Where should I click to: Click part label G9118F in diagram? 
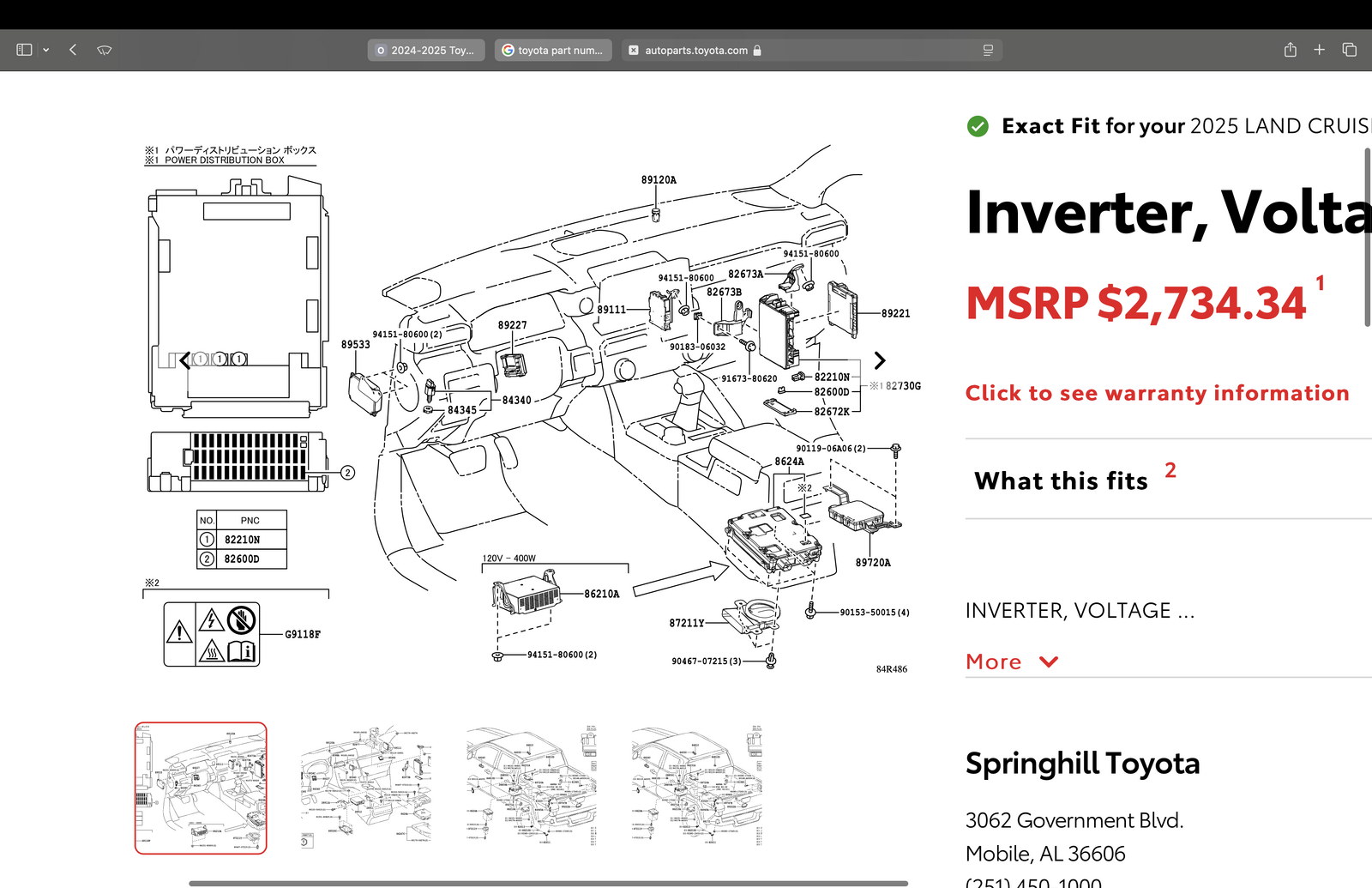303,634
